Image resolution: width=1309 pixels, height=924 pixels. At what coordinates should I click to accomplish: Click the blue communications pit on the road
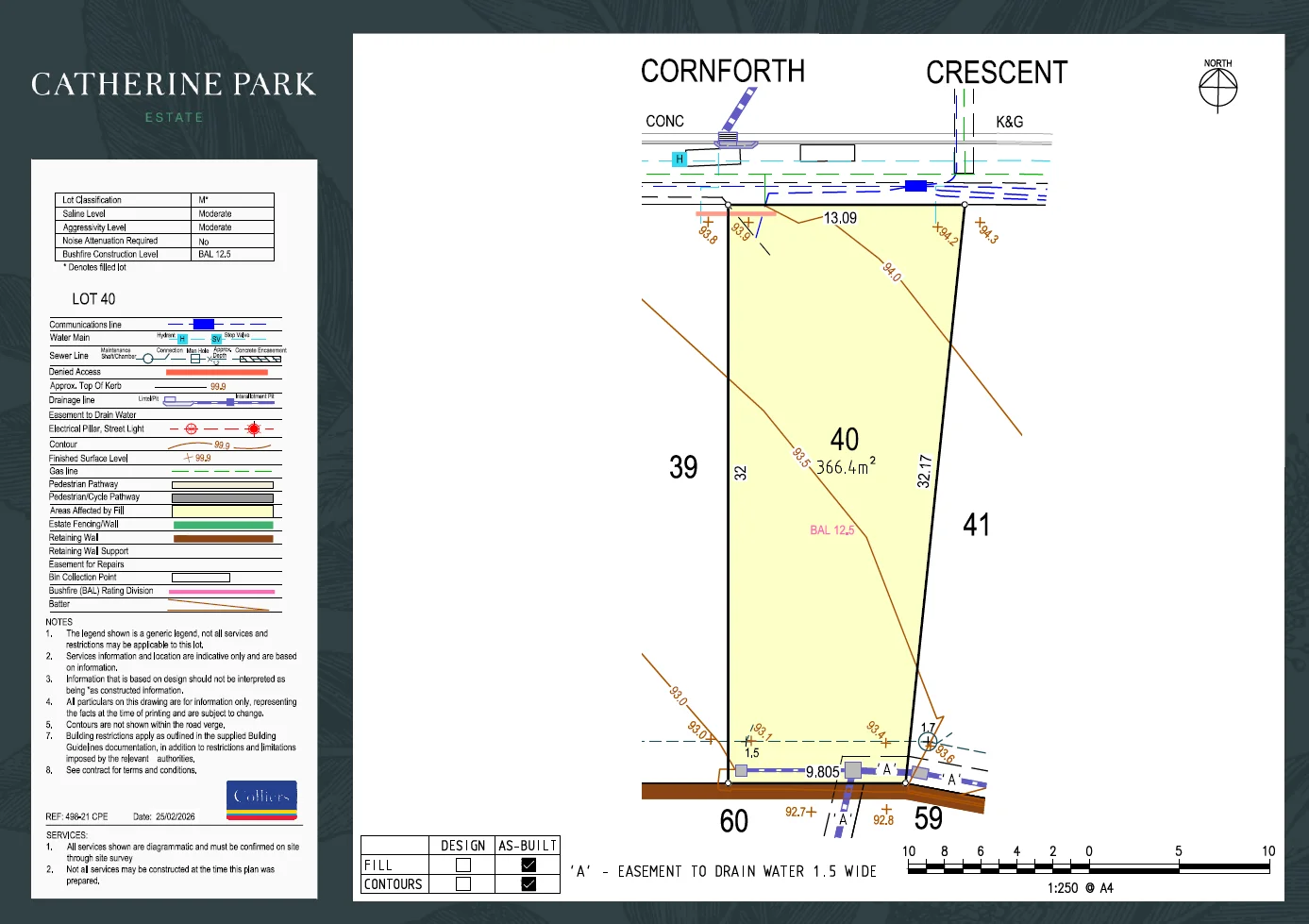pos(915,186)
